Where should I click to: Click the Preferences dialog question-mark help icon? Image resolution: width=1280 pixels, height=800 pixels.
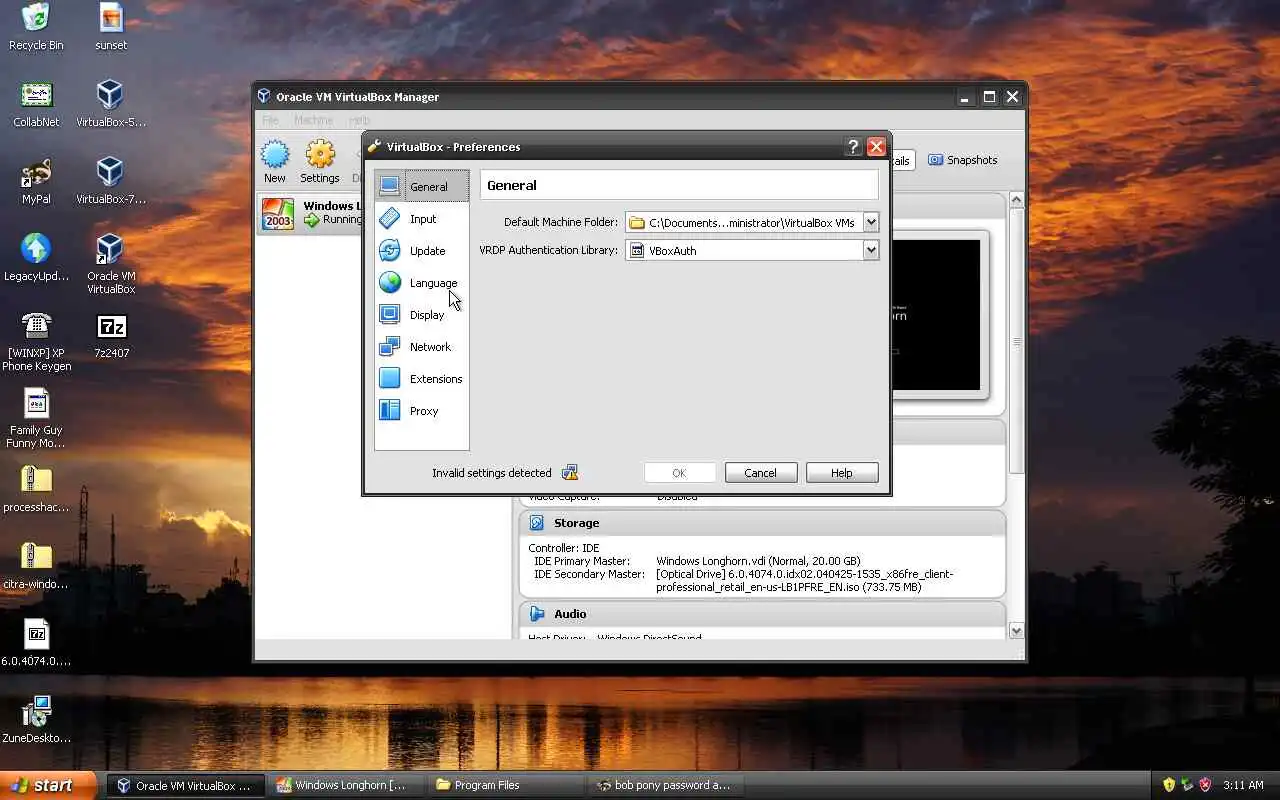pos(853,146)
